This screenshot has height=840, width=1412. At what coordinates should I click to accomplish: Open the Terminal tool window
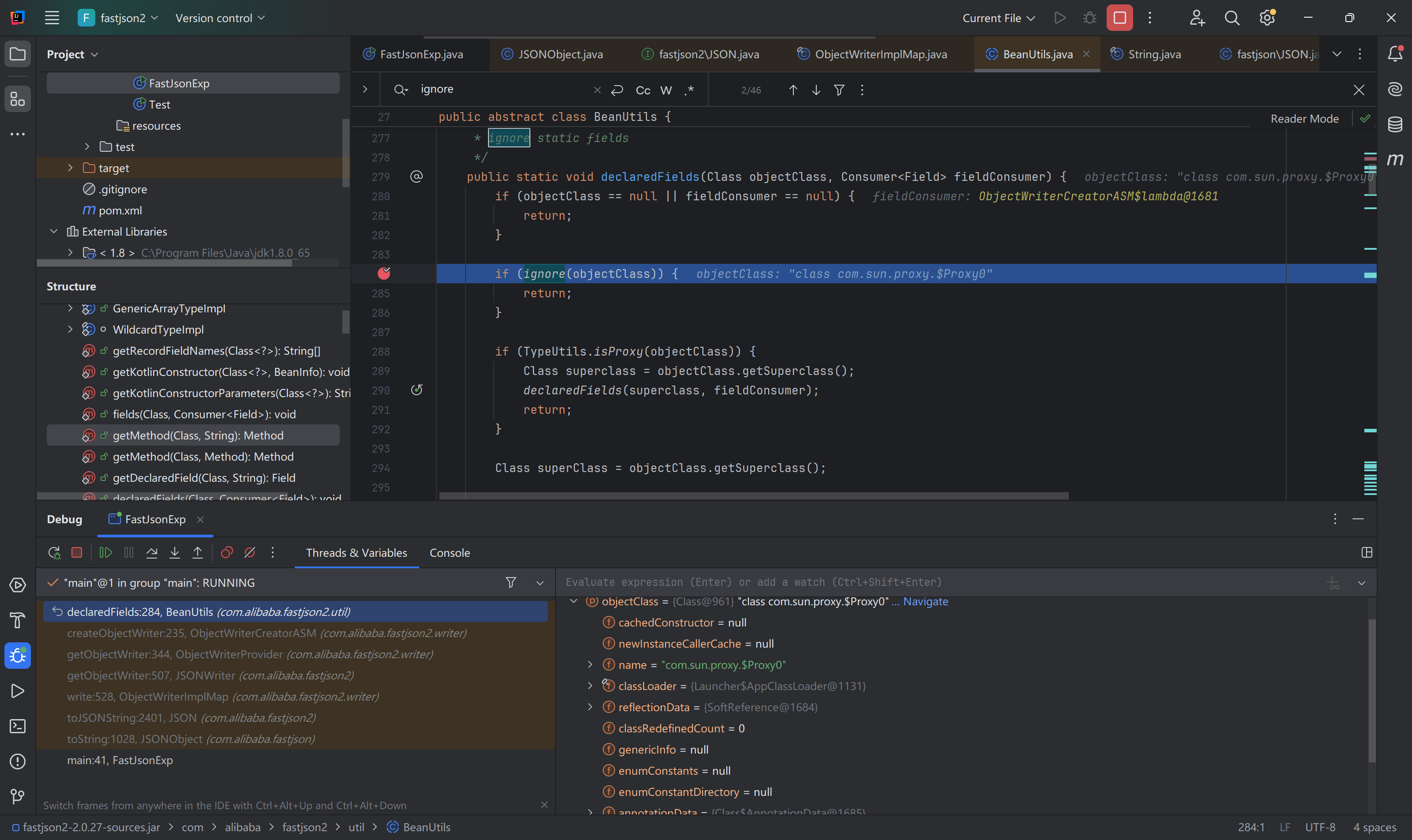pyautogui.click(x=18, y=726)
